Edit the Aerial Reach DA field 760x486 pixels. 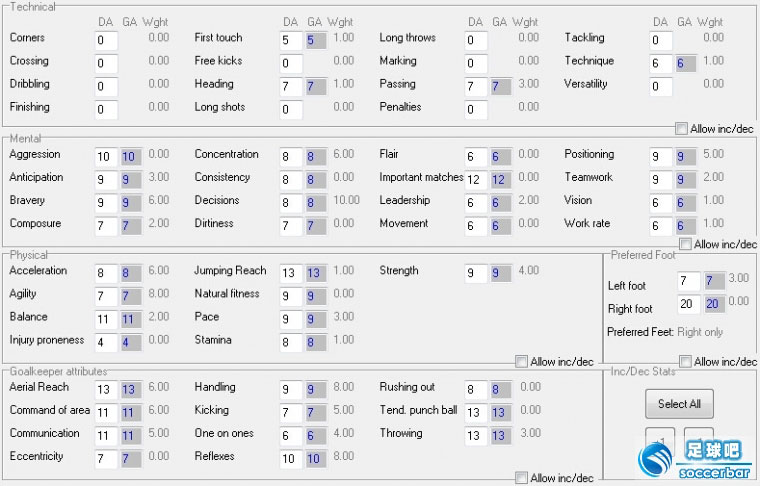(x=106, y=390)
